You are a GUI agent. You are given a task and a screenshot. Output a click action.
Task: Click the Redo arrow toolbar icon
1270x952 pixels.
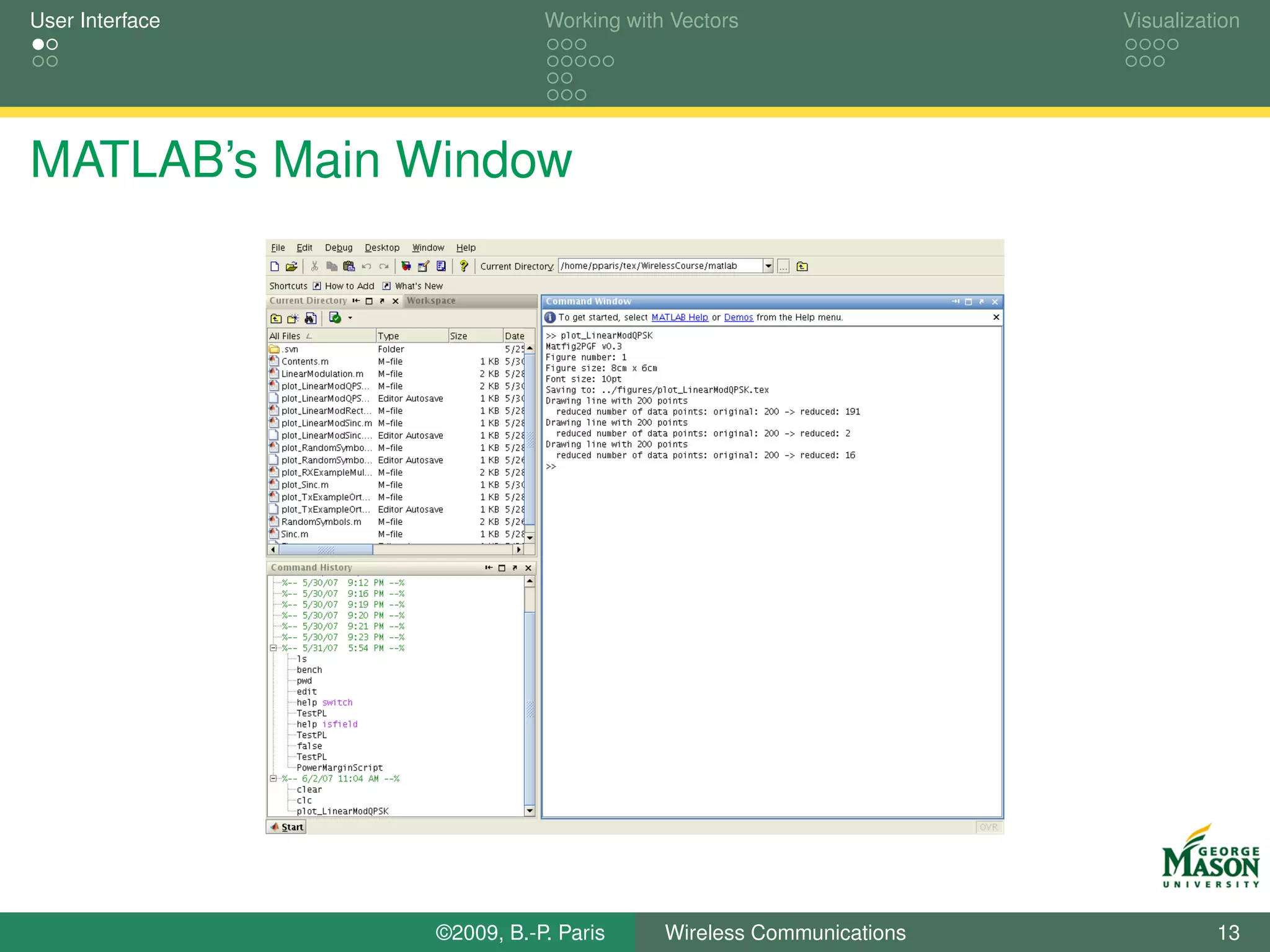384,267
